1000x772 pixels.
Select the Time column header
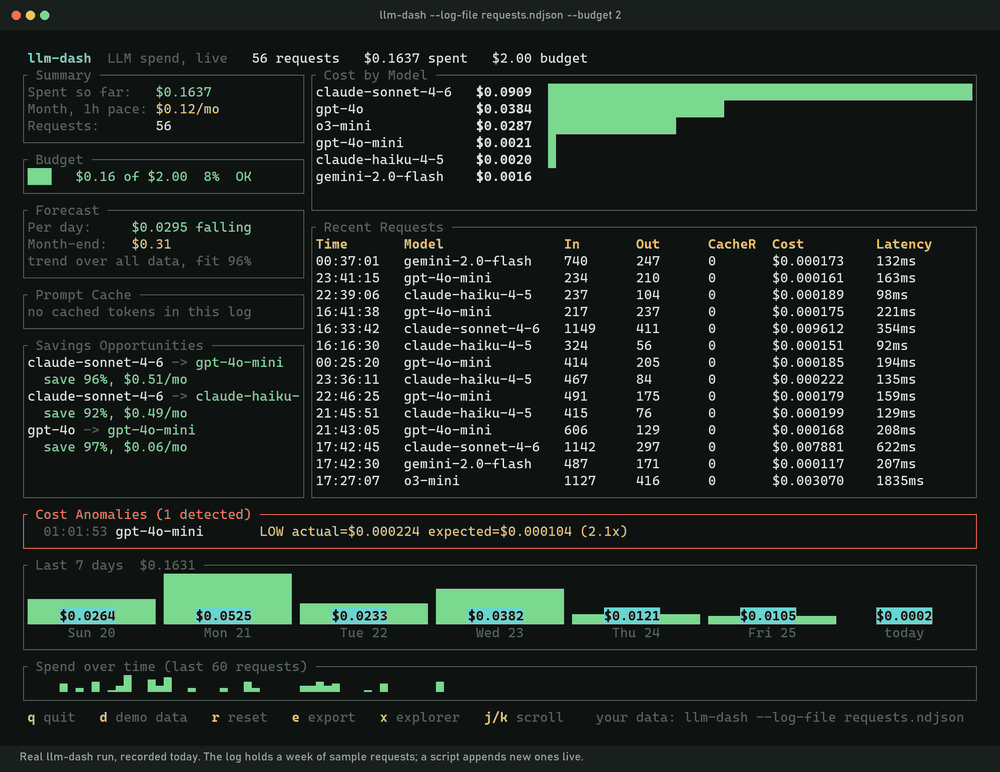(332, 244)
